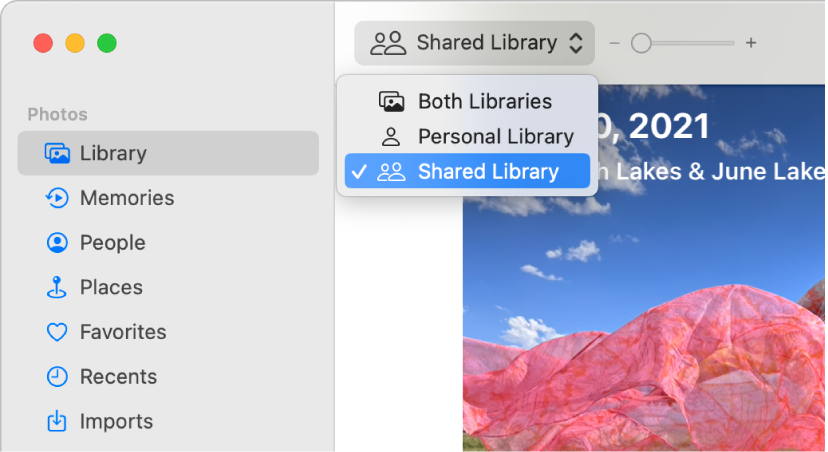Choose Both Libraries from the popup menu
The width and height of the screenshot is (828, 452).
[x=484, y=102]
